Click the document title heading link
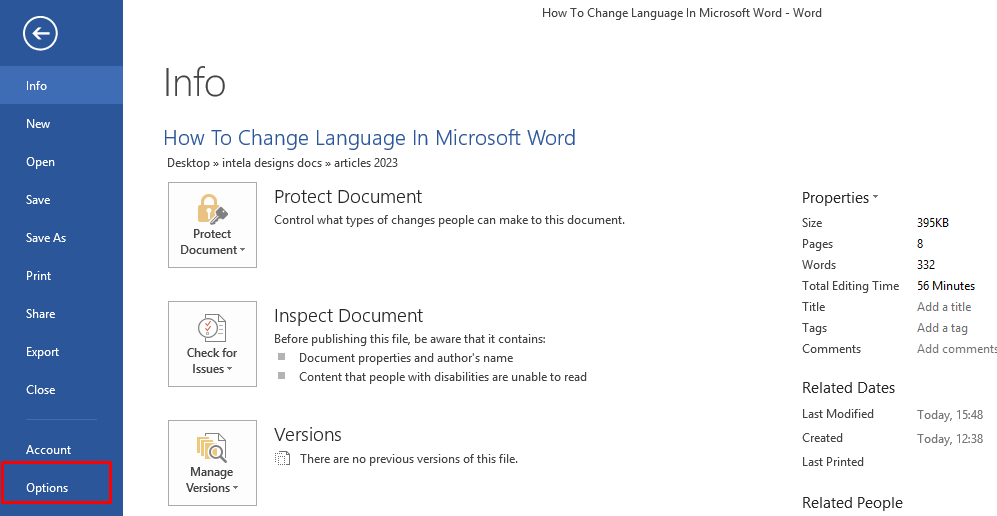The width and height of the screenshot is (997, 516). point(369,138)
